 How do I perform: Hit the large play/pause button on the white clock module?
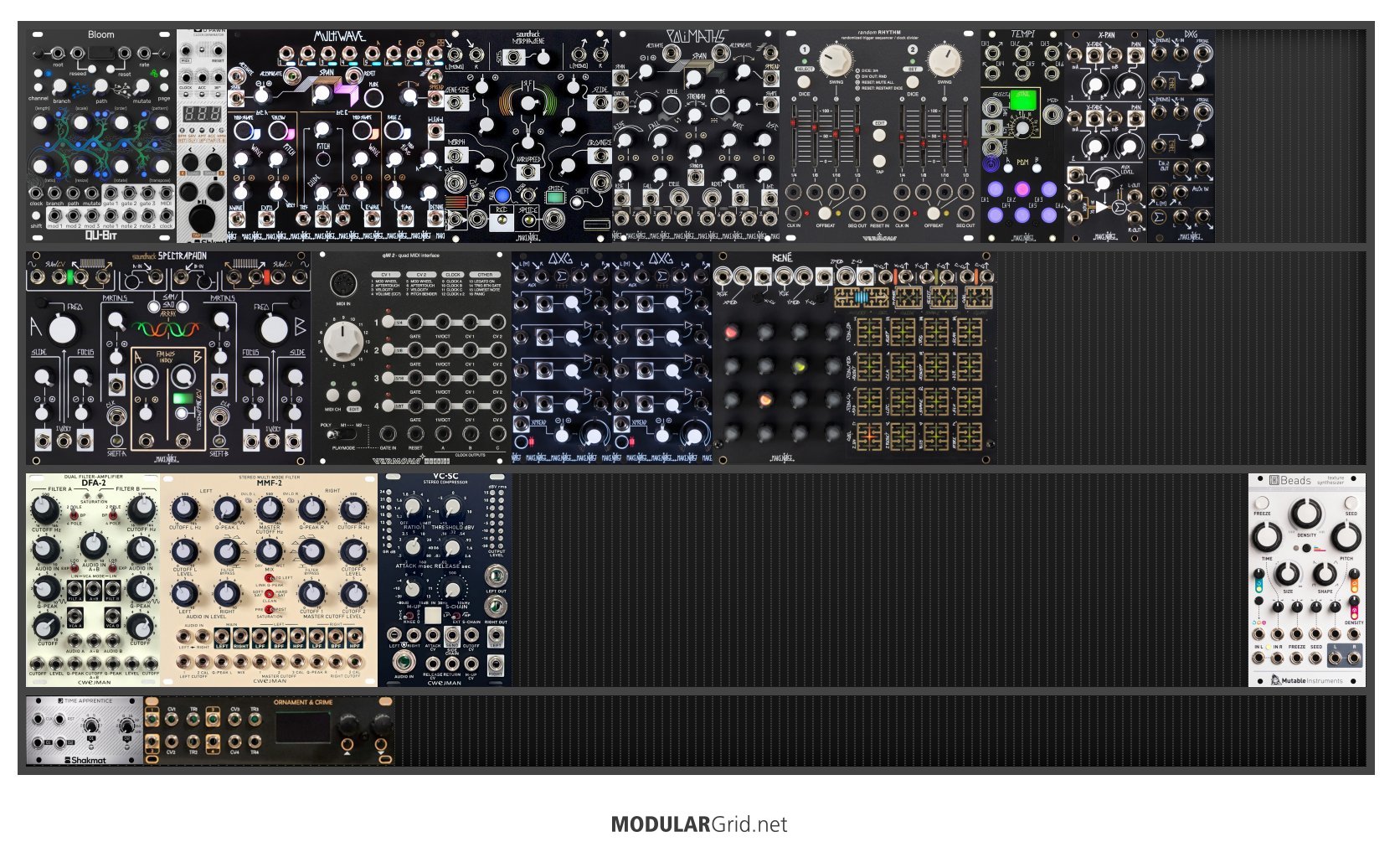point(201,217)
